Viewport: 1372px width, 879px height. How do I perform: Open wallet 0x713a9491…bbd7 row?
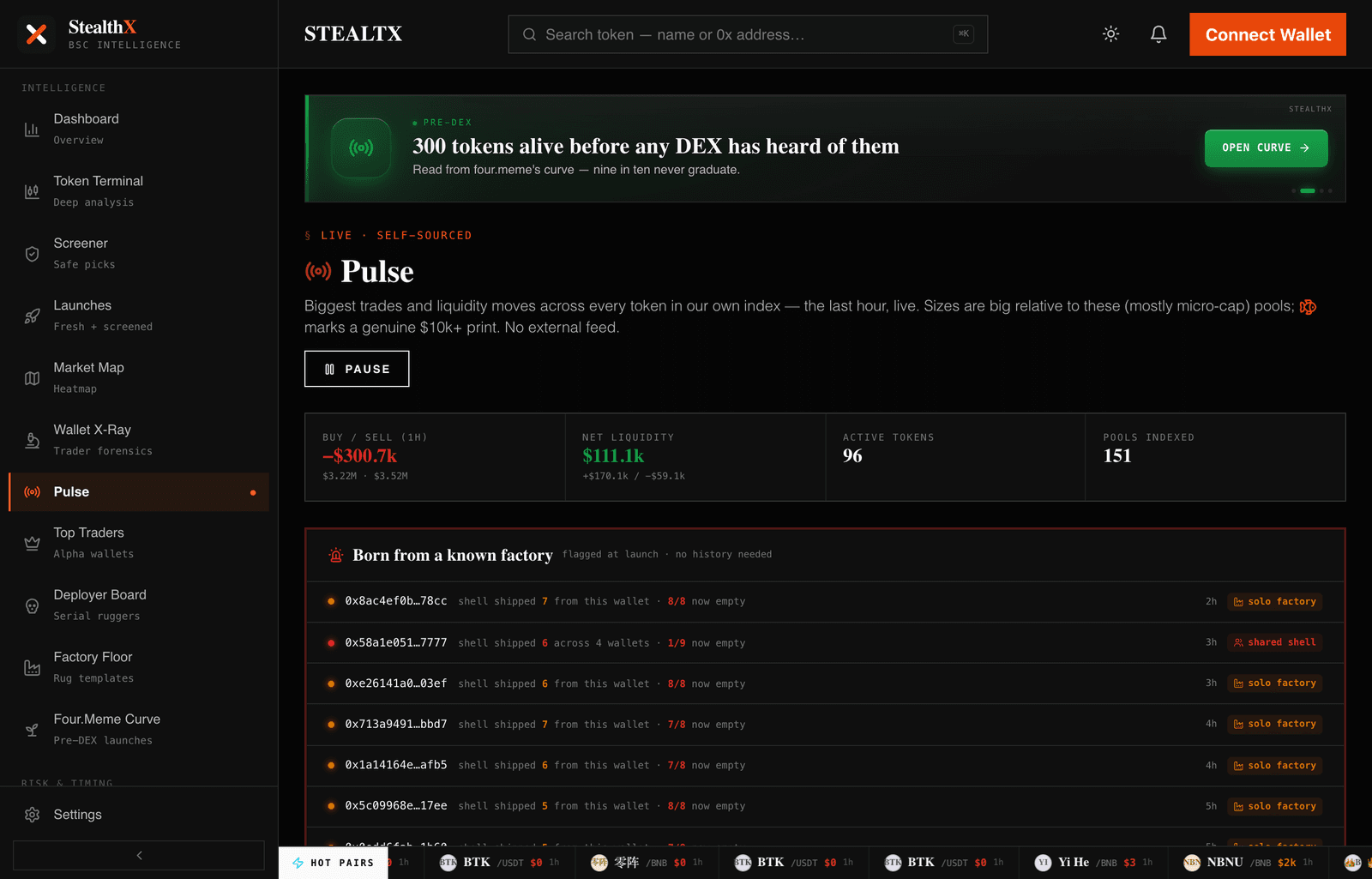[825, 725]
